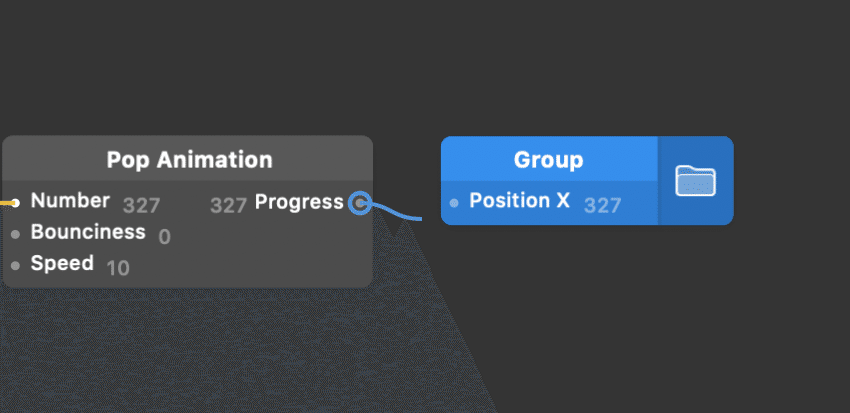
Task: Select the blue cable leaving Progress
Action: click(x=398, y=213)
